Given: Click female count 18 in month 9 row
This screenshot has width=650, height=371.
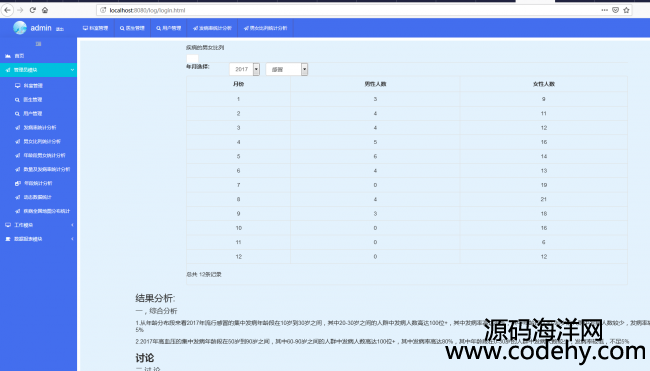Looking at the screenshot, I should pyautogui.click(x=543, y=214).
